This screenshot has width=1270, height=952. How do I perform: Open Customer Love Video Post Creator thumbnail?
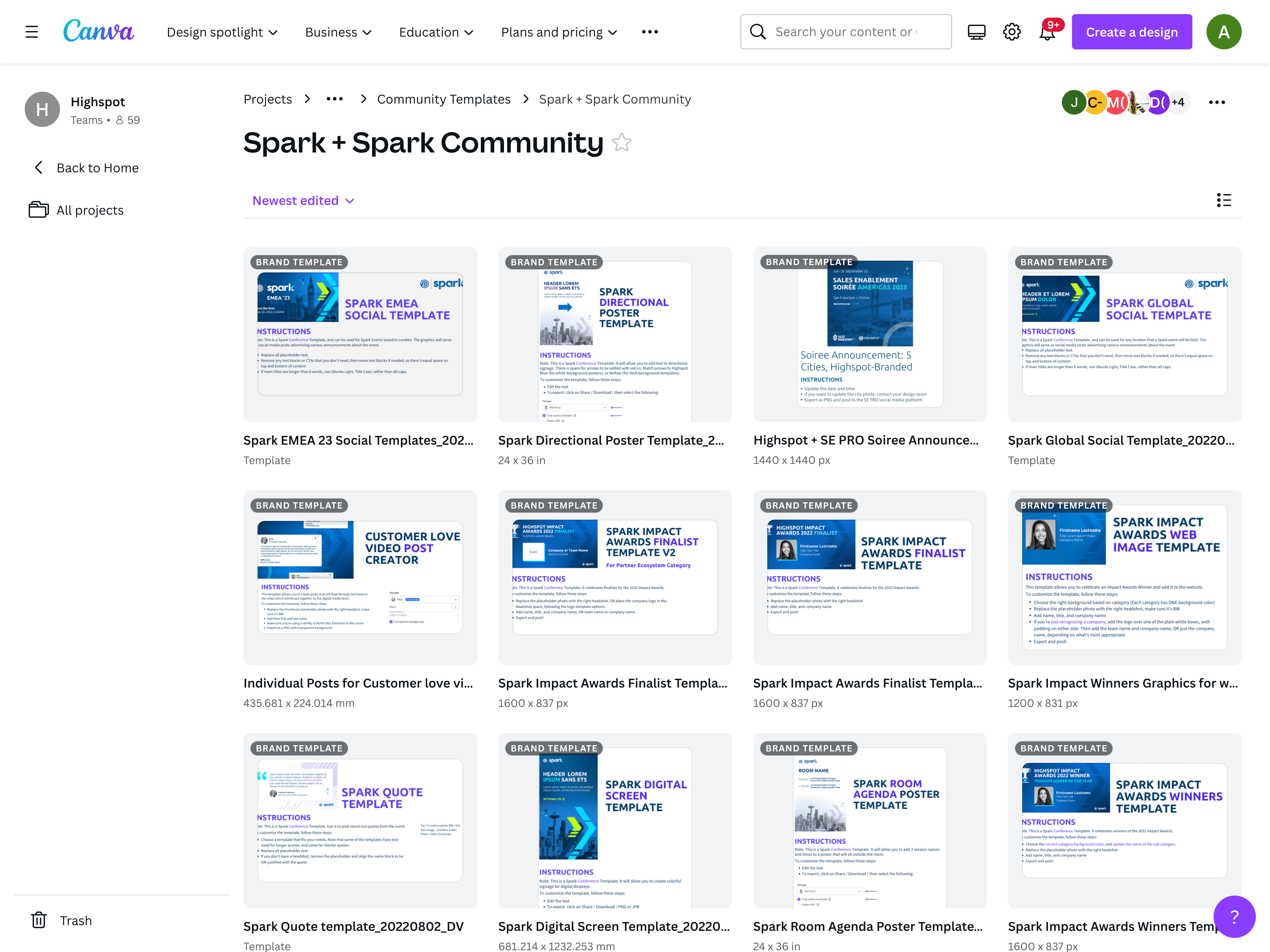pyautogui.click(x=360, y=577)
